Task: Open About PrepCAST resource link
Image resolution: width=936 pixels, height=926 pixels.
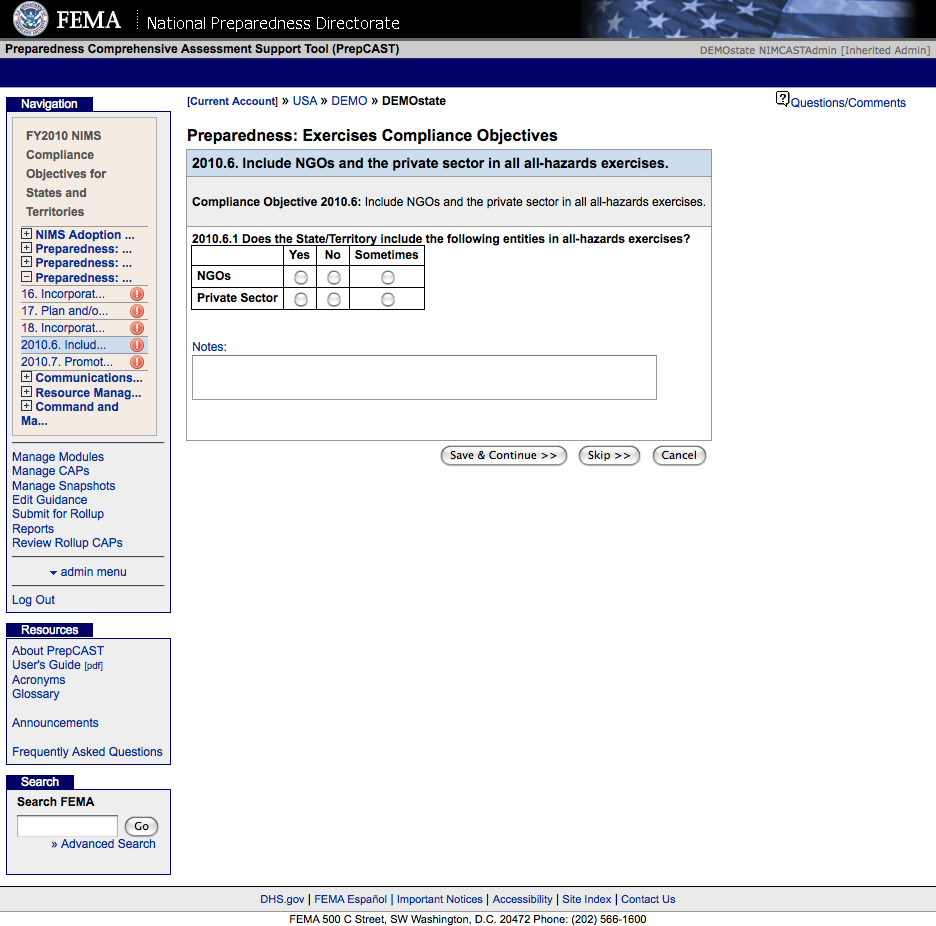Action: [58, 651]
